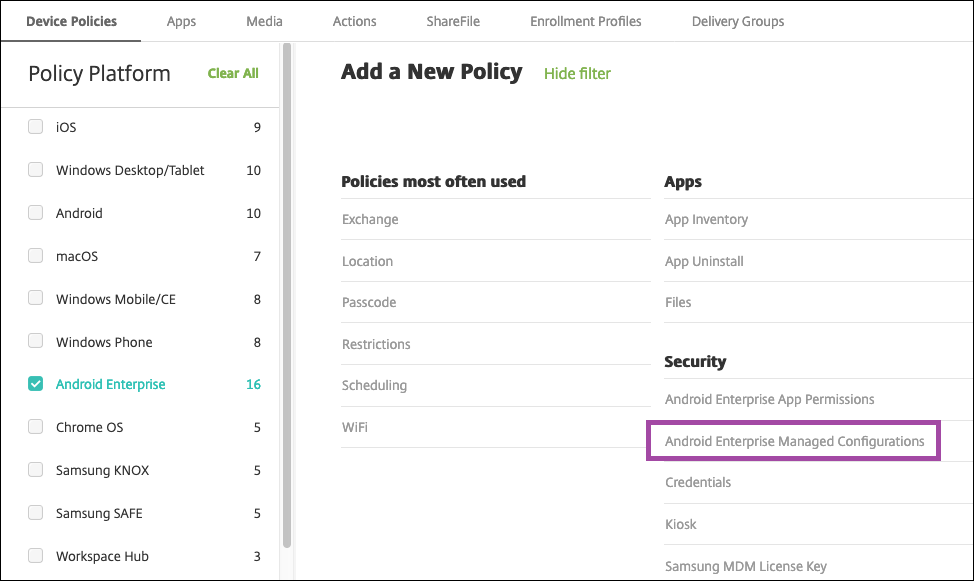
Task: Check the Samsung KNOX checkbox
Action: point(36,470)
